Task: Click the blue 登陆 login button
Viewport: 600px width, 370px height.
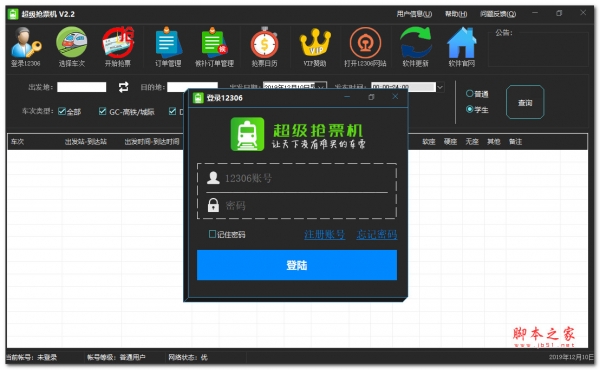Action: (x=297, y=265)
